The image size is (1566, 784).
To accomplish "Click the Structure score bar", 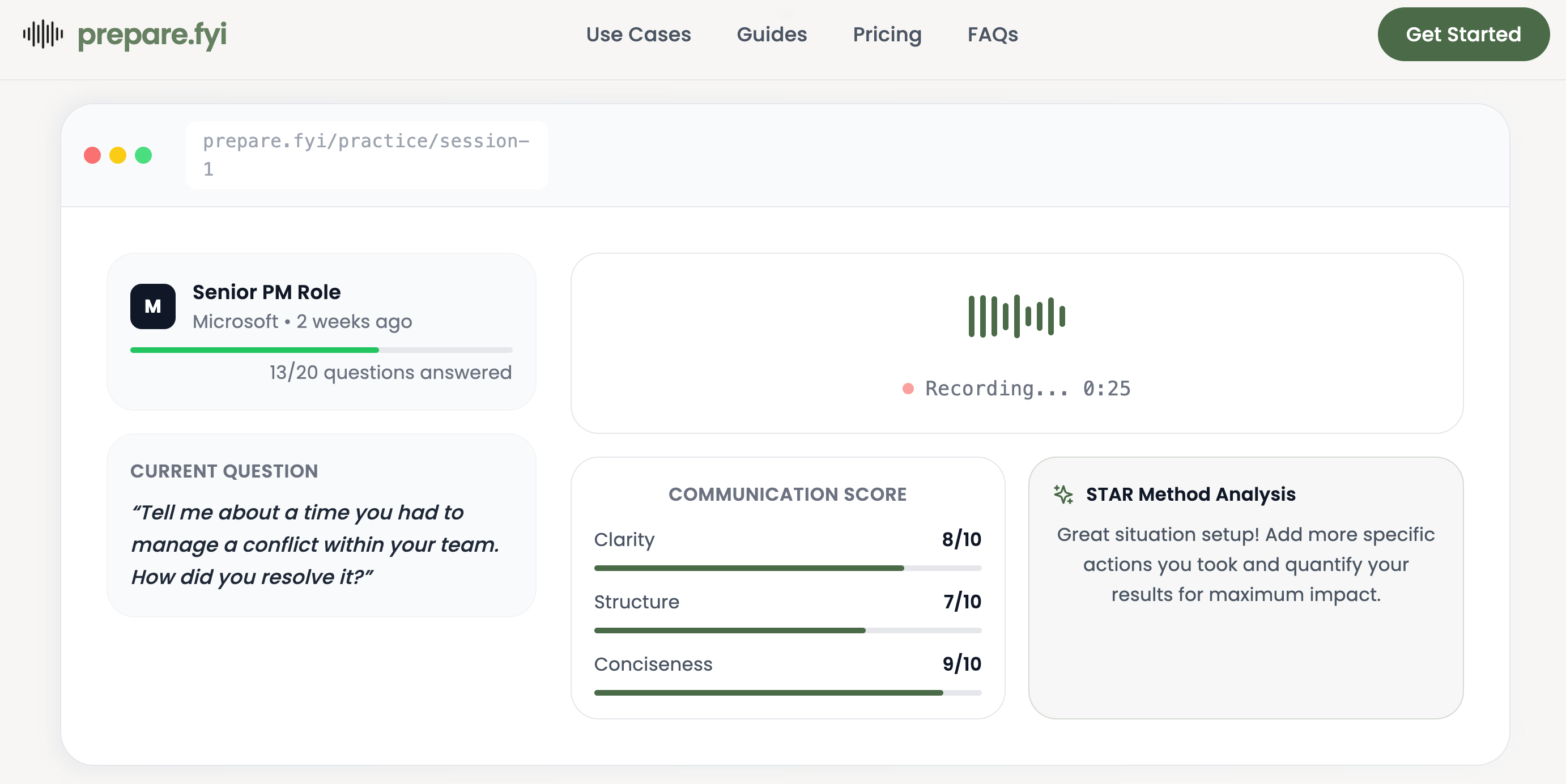I will [788, 630].
